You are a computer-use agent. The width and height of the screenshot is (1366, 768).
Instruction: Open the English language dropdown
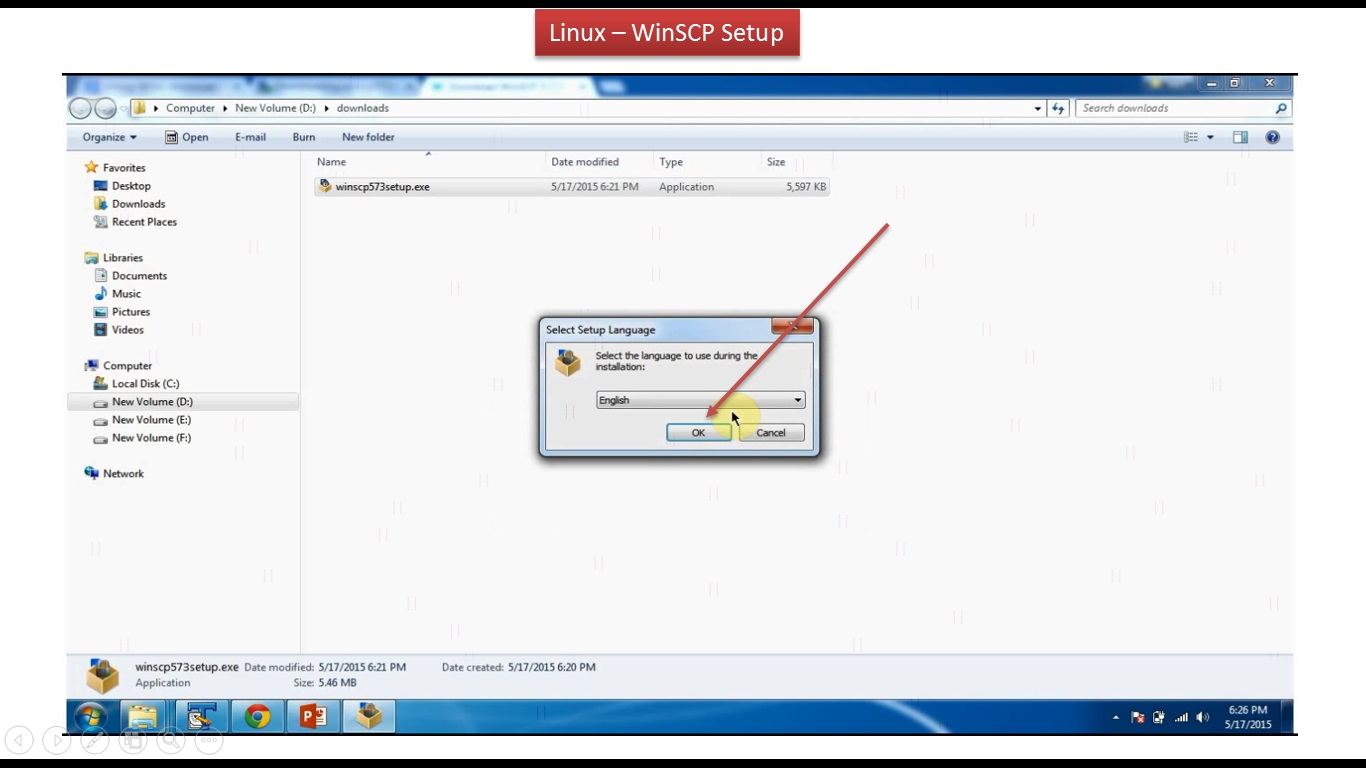click(700, 400)
